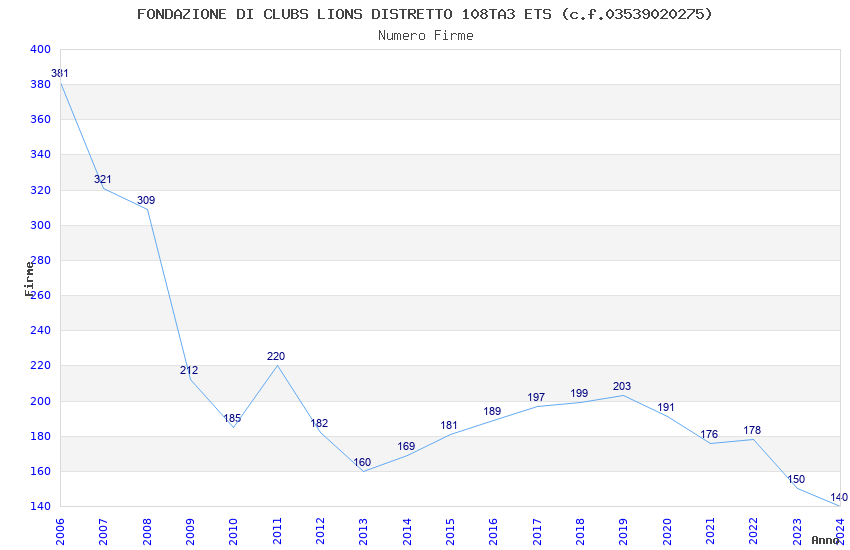
Task: Click the y-axis value 200
Action: click(x=41, y=402)
